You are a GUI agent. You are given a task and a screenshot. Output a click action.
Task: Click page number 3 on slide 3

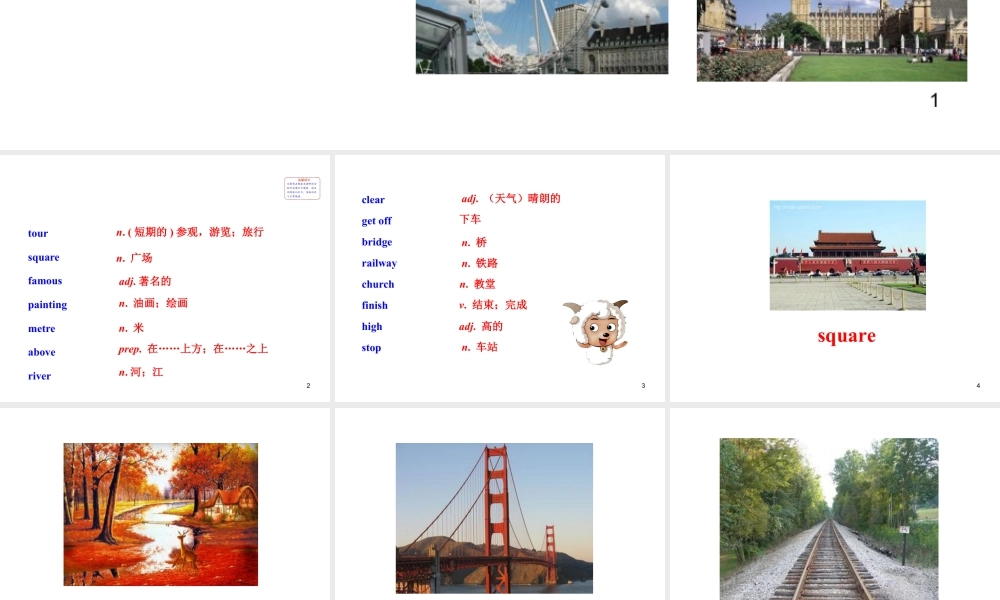pyautogui.click(x=643, y=385)
